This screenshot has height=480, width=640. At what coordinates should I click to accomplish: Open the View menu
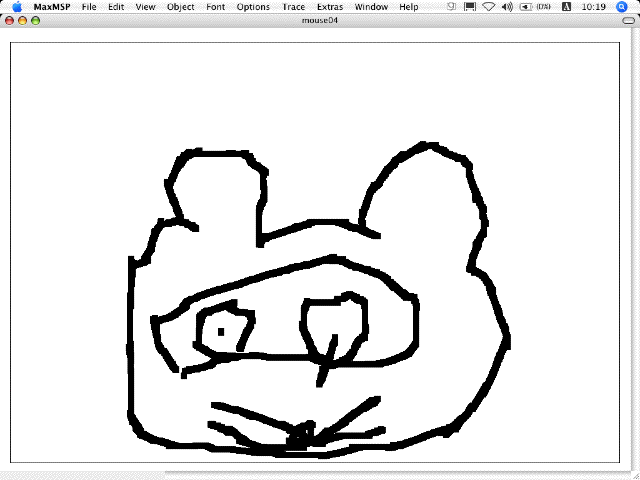coord(145,7)
